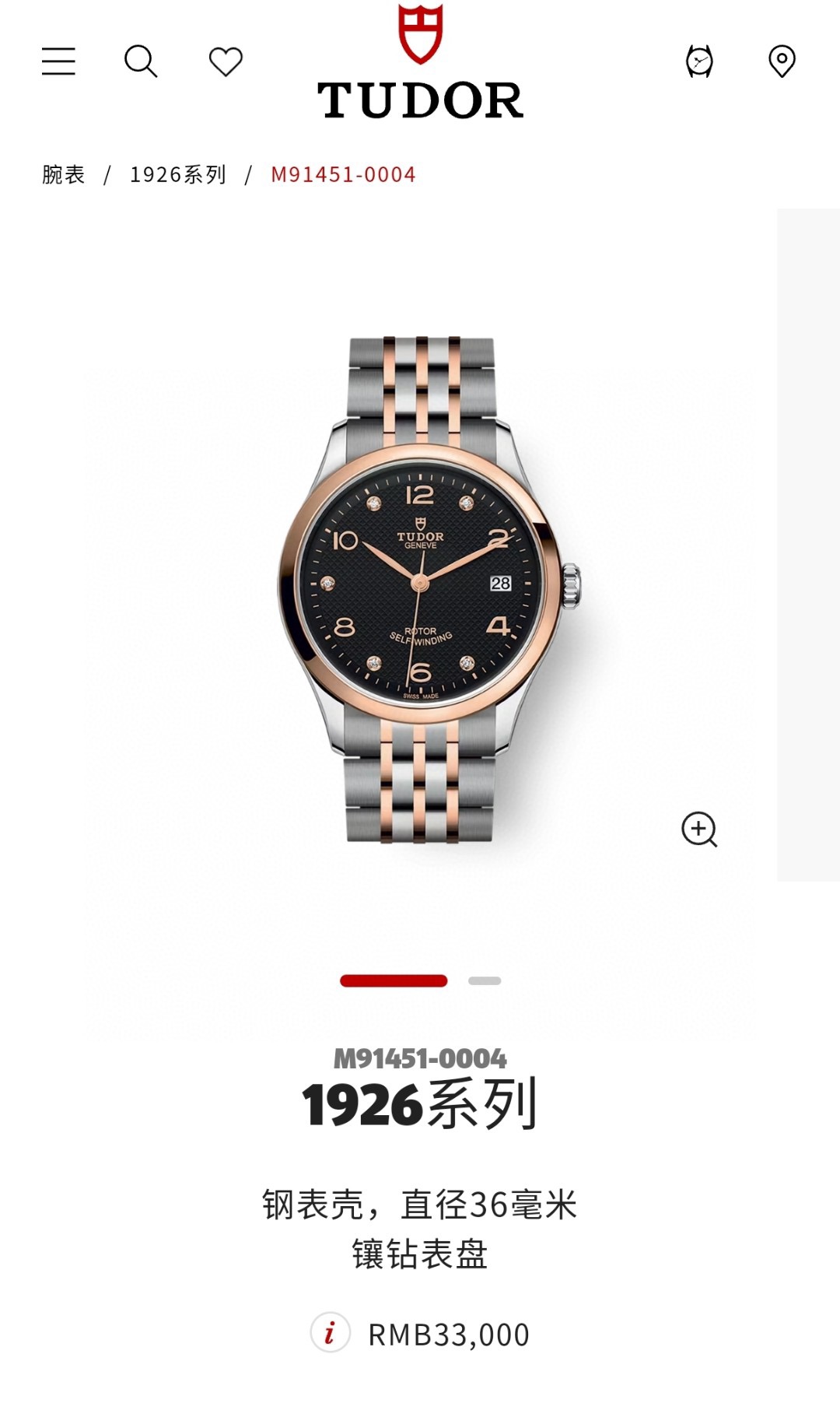This screenshot has width=840, height=1410.
Task: Open the hamburger menu
Action: (x=58, y=61)
